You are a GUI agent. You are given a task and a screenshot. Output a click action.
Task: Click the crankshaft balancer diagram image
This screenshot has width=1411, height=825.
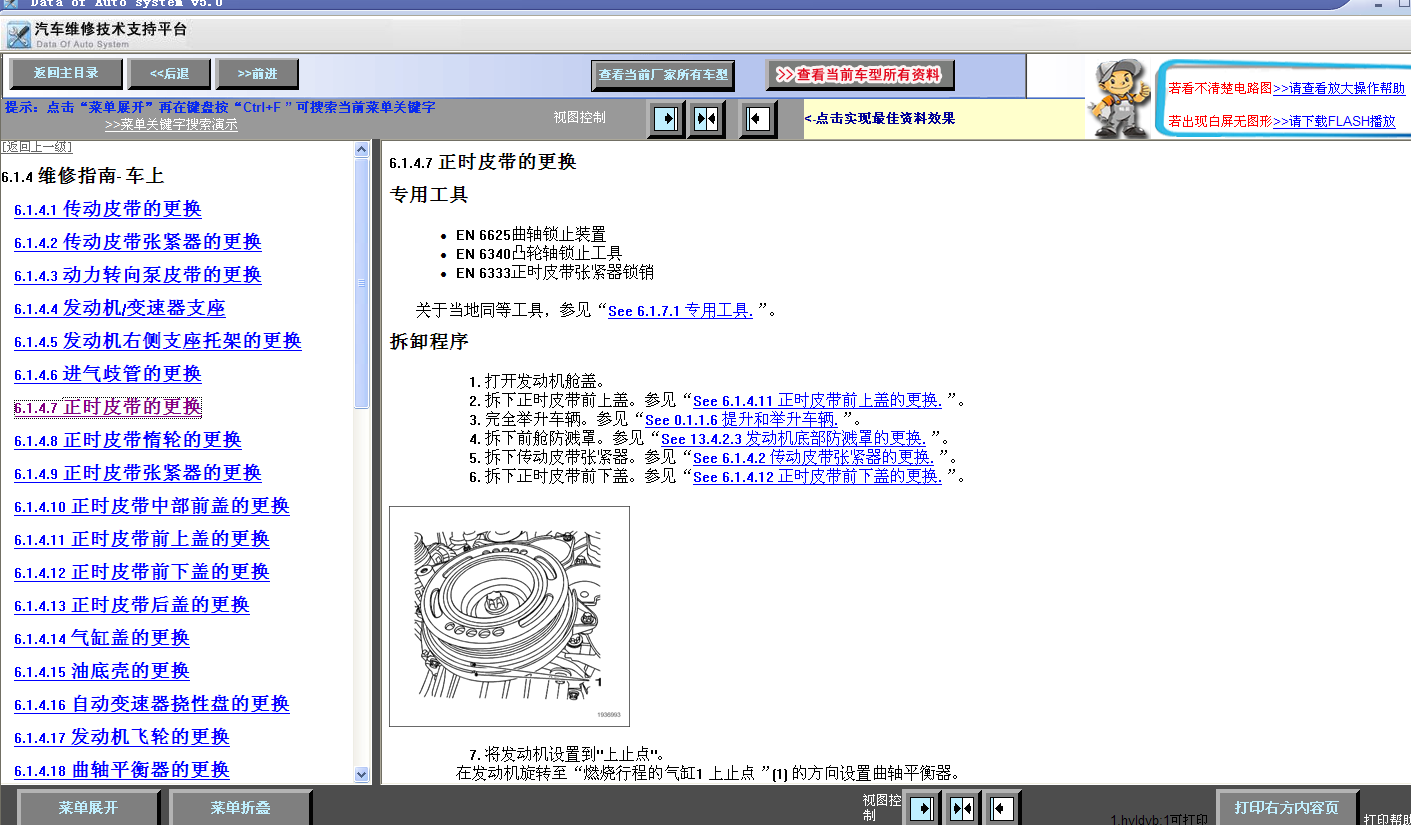[509, 616]
